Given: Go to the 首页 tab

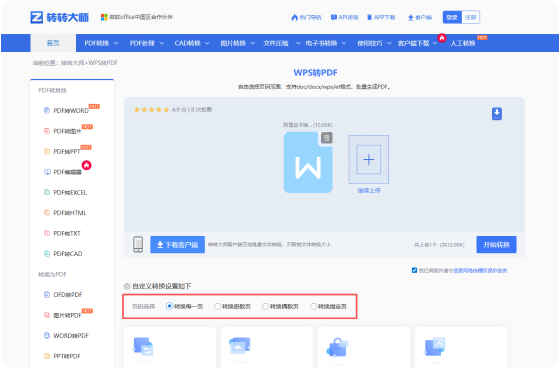Looking at the screenshot, I should click(x=53, y=43).
